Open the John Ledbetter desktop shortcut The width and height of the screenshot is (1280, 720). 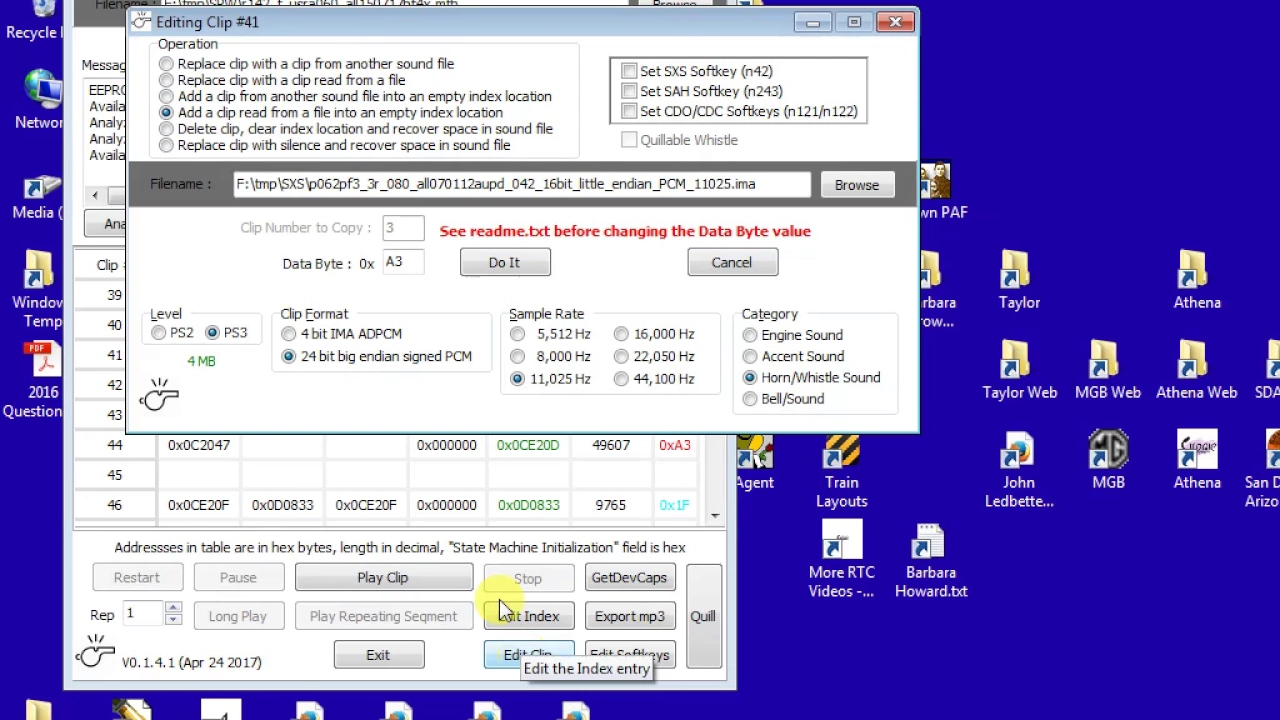(x=1019, y=472)
